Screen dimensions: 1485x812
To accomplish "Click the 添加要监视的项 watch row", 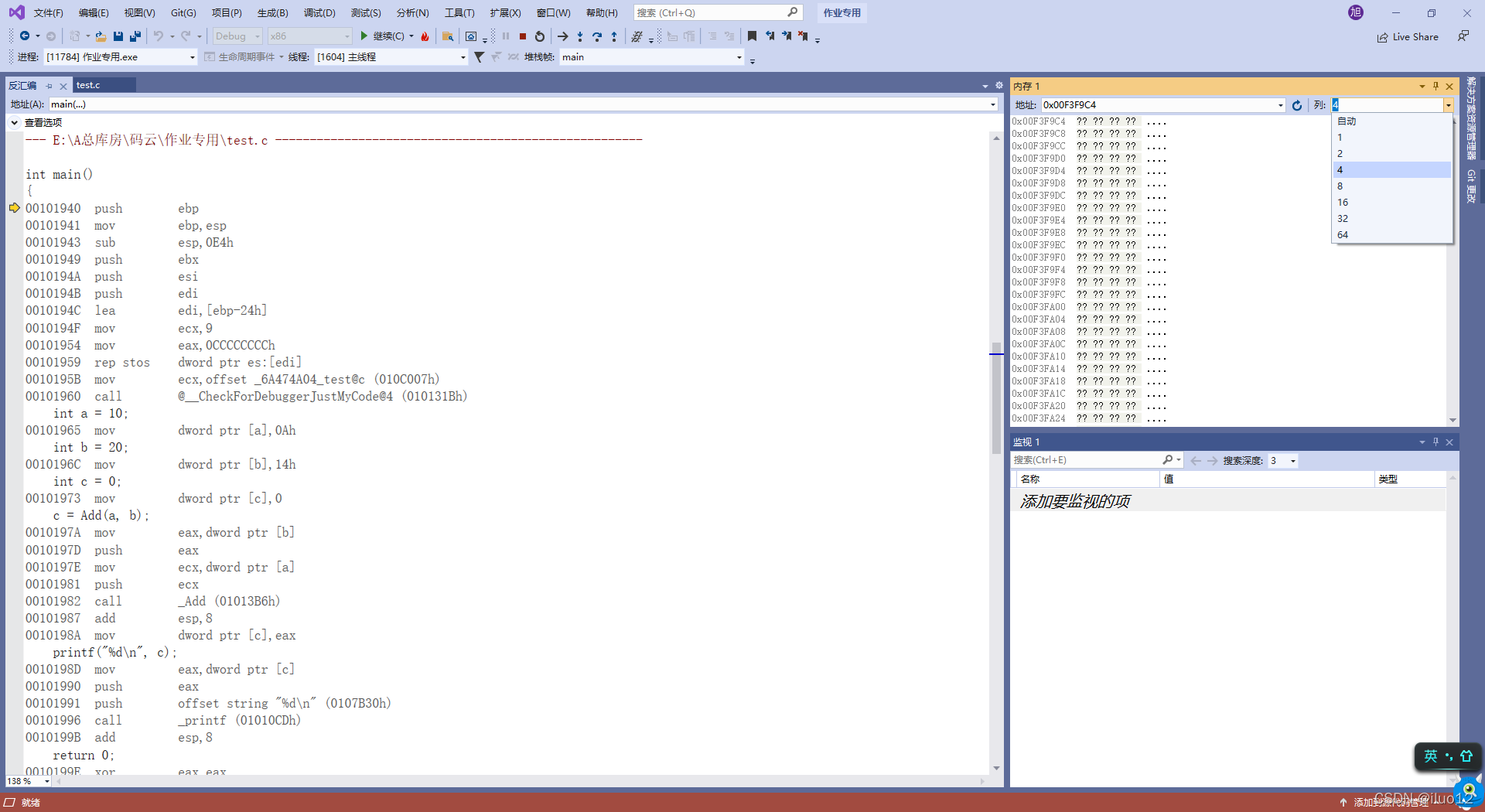I will pyautogui.click(x=1228, y=501).
